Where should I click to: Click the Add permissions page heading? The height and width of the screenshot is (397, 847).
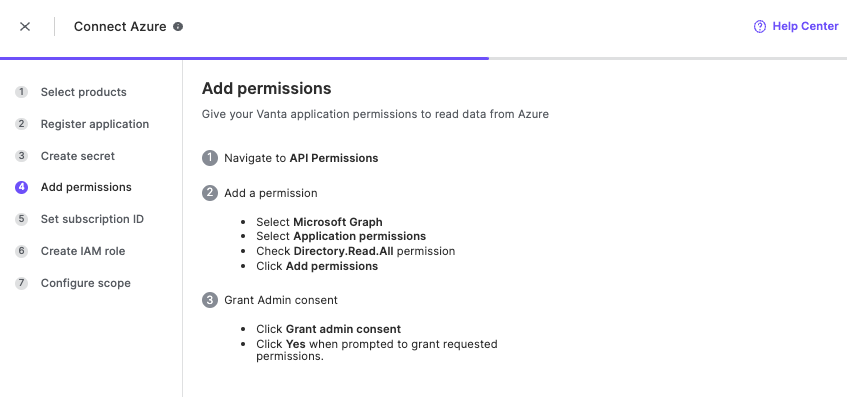[x=266, y=89]
